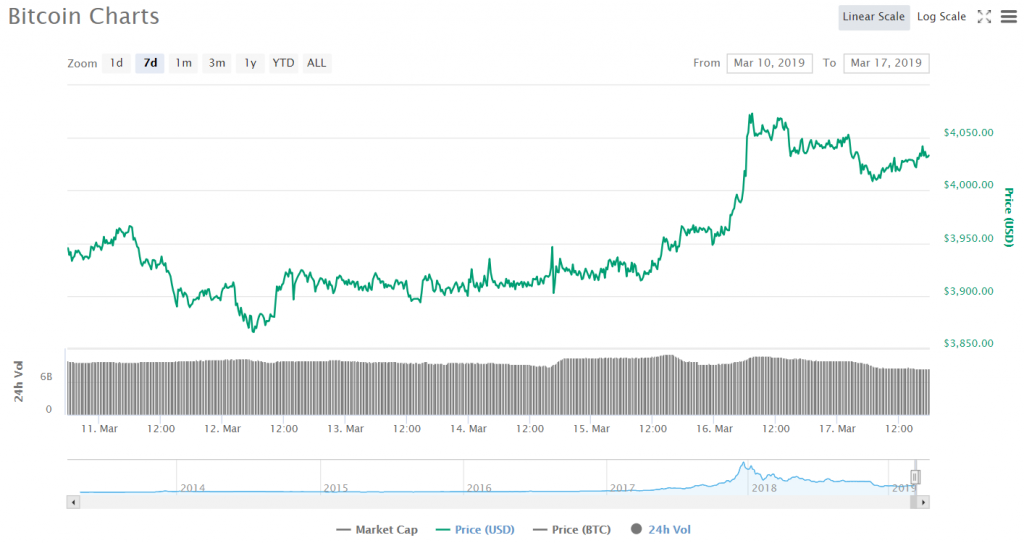This screenshot has height=543, width=1024.
Task: Click the navigator range handle near 2019
Action: click(x=914, y=477)
